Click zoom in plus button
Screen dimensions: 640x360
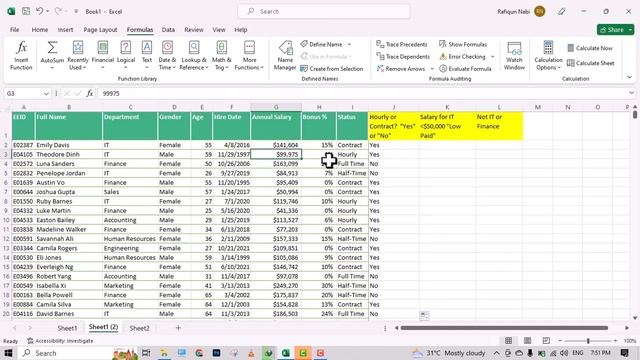click(x=615, y=340)
